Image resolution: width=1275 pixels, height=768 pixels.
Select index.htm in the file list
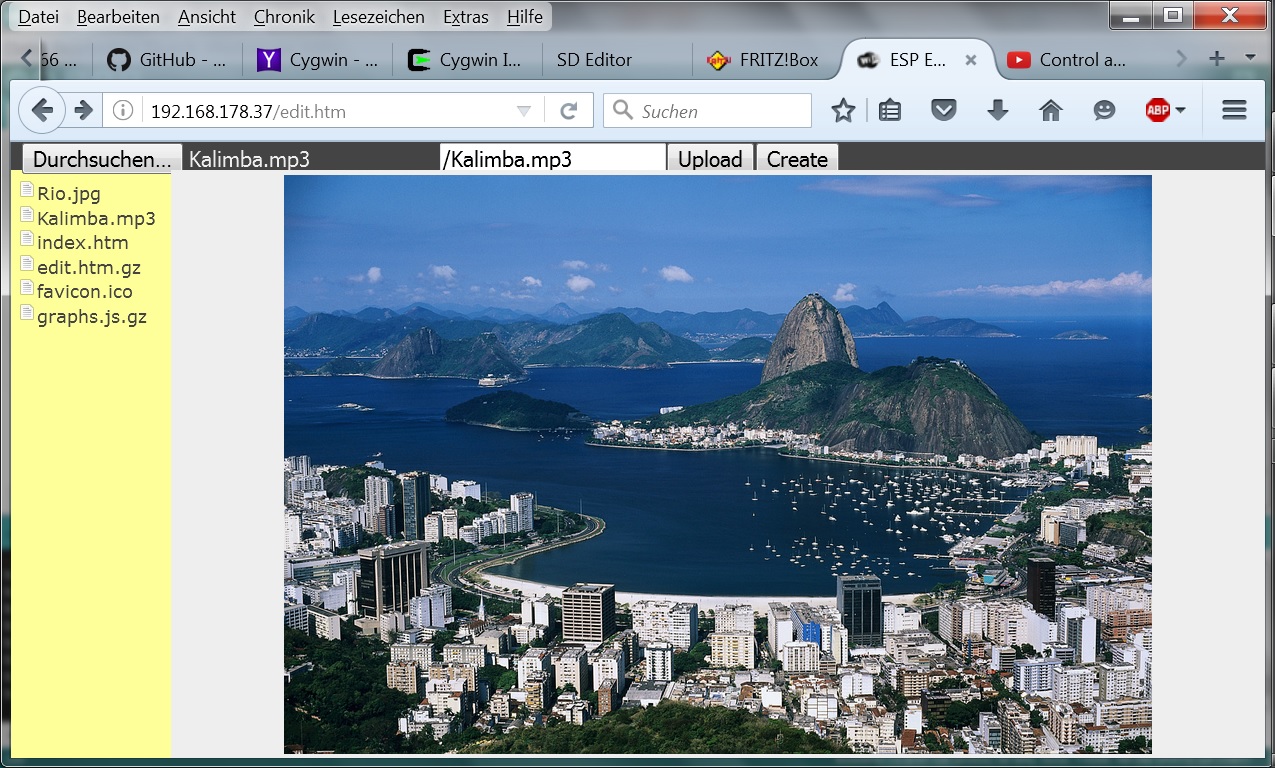pos(82,242)
